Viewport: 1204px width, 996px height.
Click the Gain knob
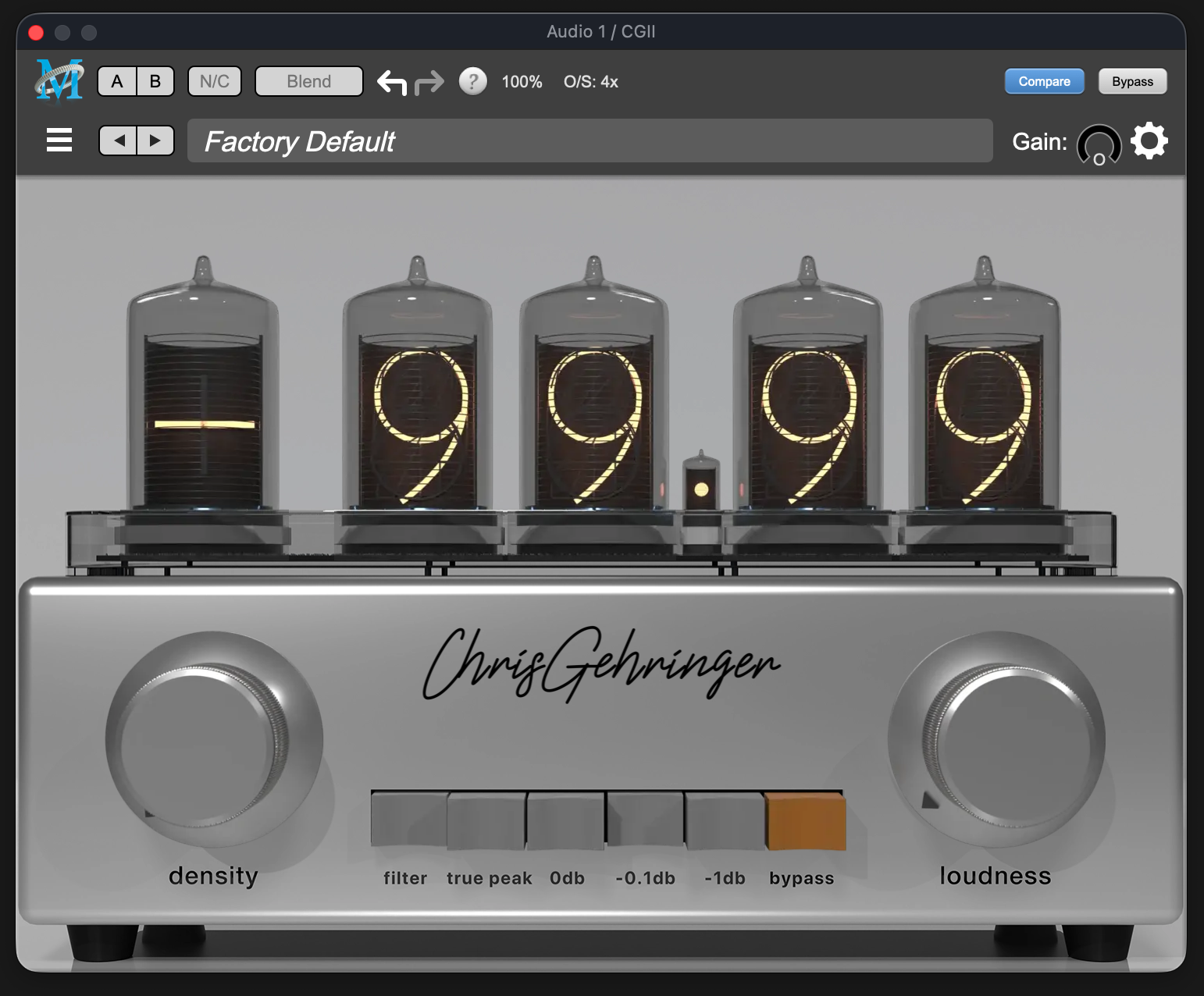coord(1099,144)
